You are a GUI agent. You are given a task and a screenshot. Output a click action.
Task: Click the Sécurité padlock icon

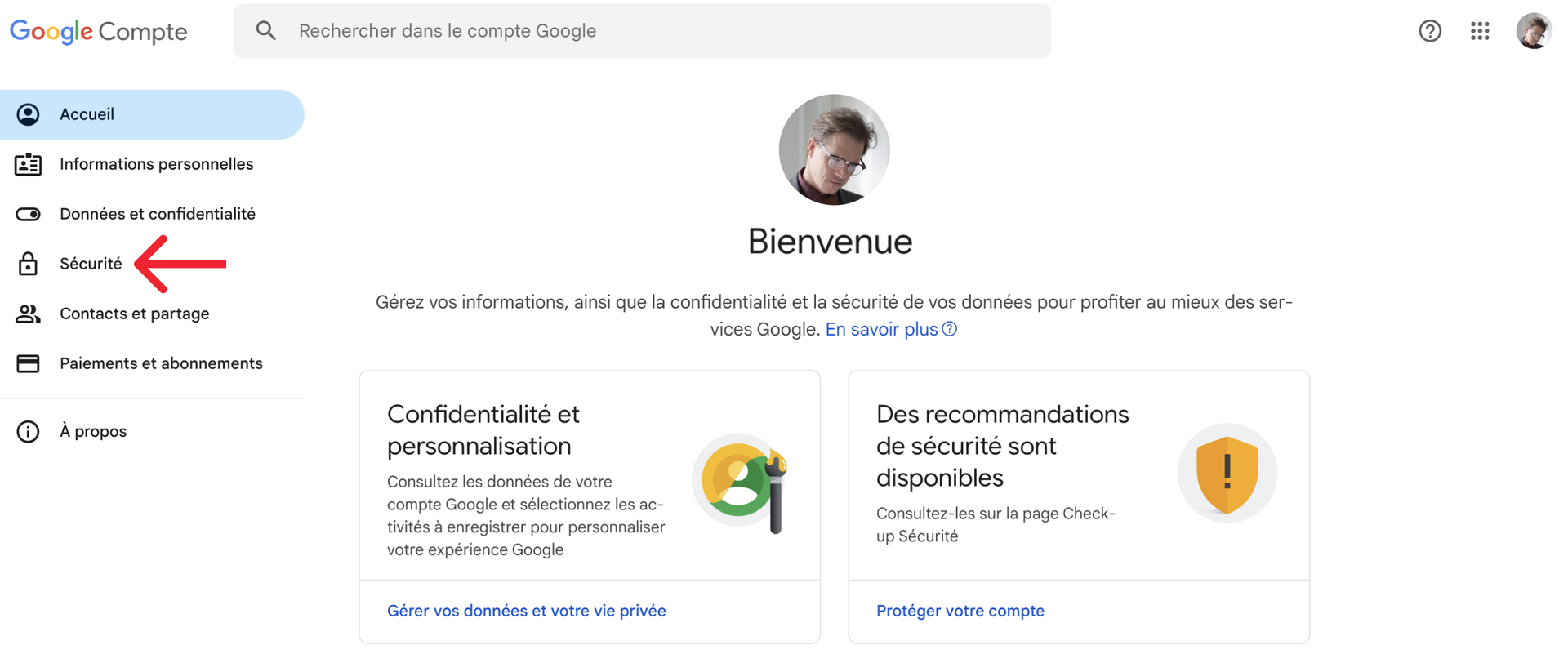click(28, 264)
